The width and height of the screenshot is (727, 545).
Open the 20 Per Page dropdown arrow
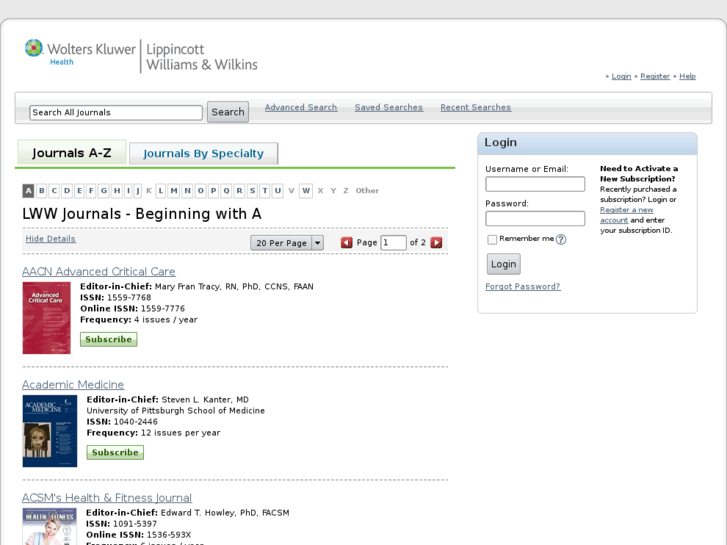(x=318, y=243)
